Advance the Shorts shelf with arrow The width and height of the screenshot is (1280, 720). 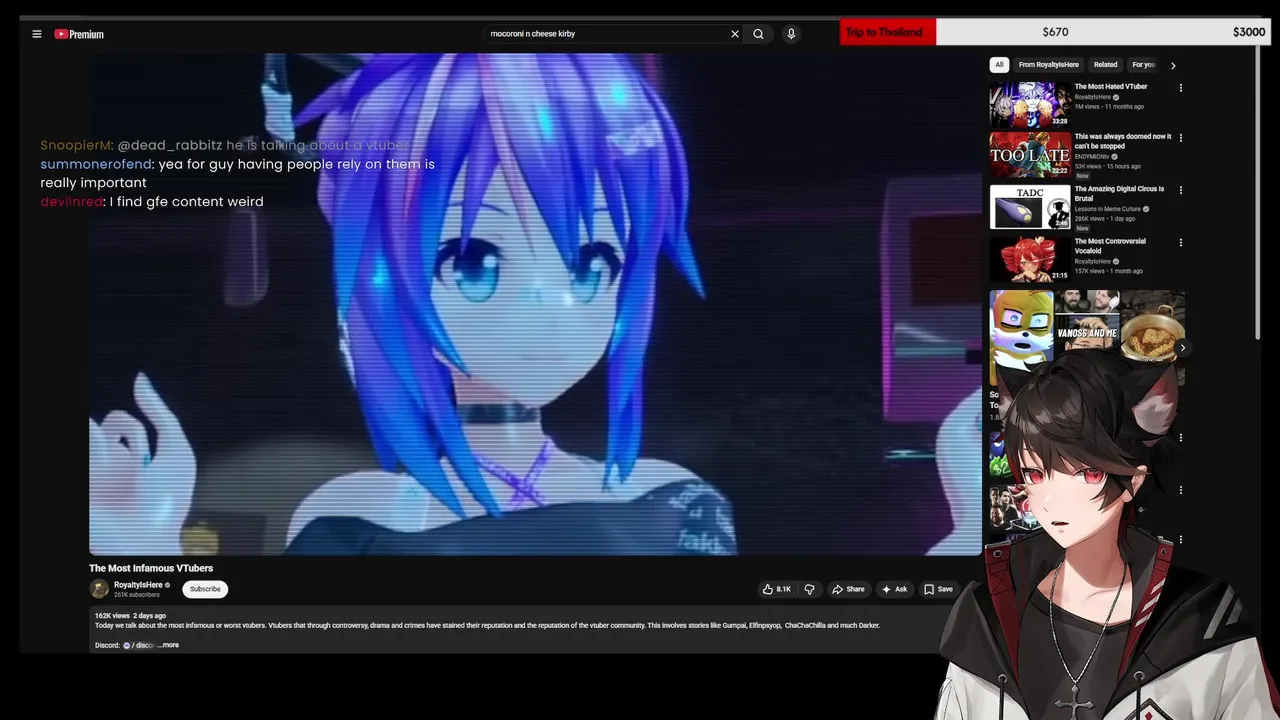(x=1182, y=348)
